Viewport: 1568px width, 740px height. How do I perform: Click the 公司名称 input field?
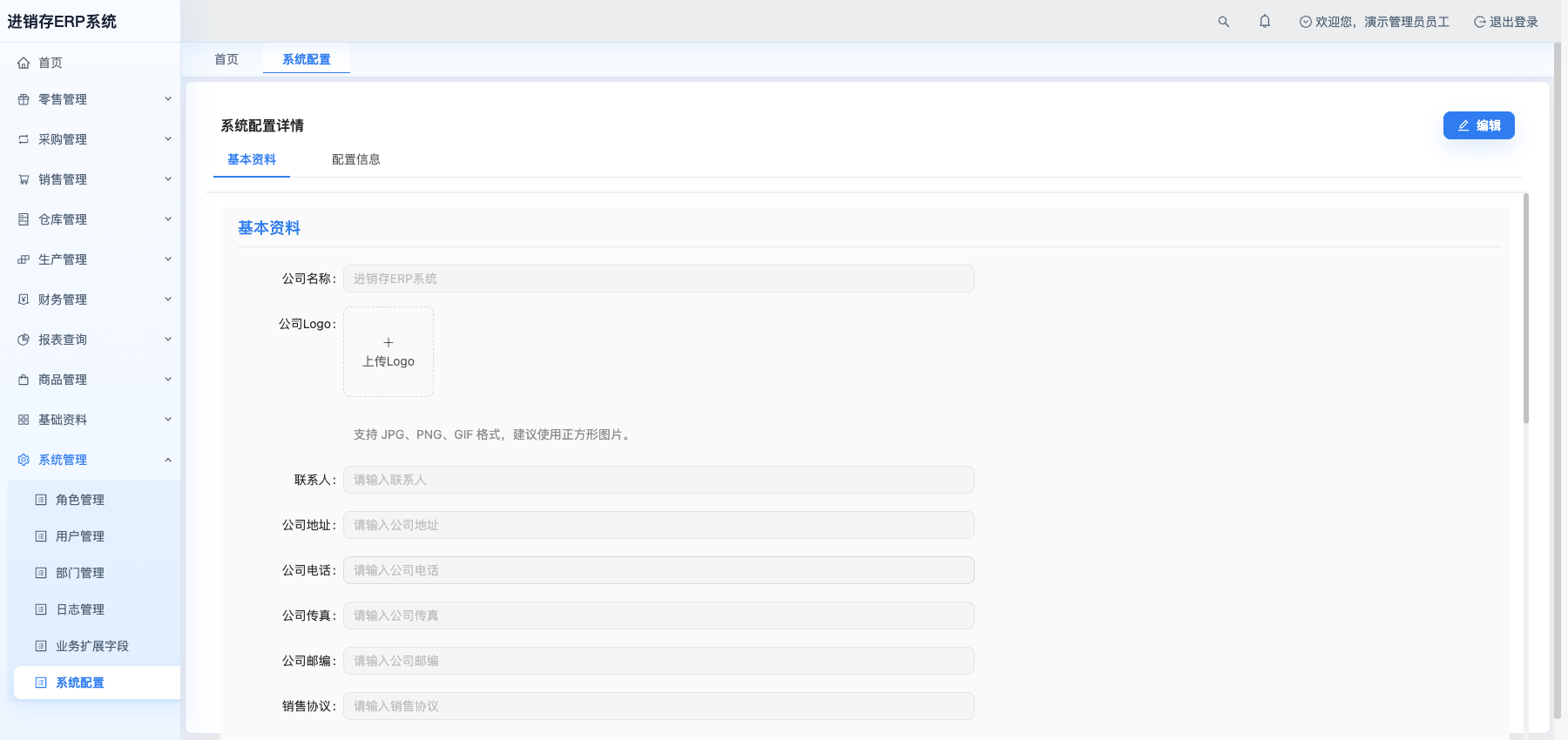659,279
